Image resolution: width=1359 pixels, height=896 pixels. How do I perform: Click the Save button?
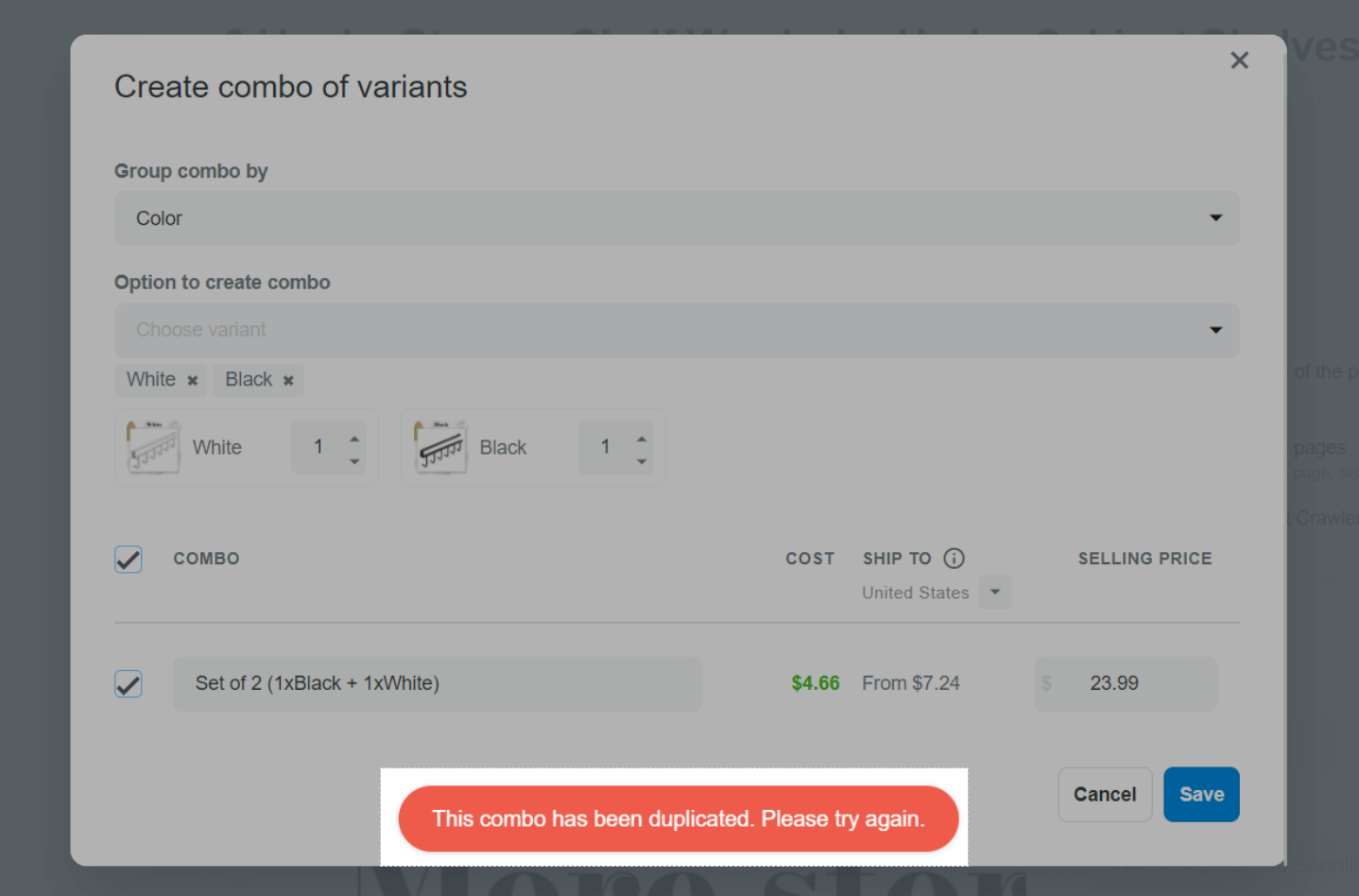(x=1201, y=794)
